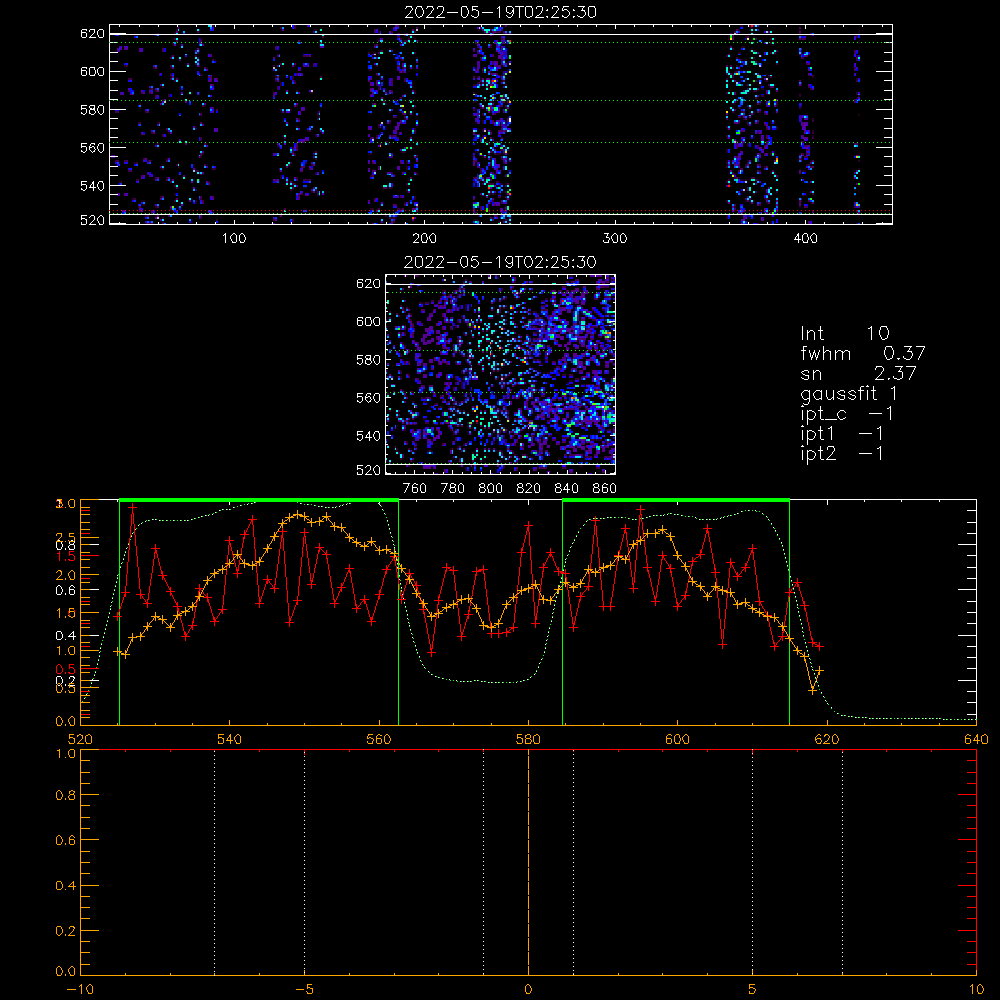The image size is (1000, 1000).
Task: Click the '-10' tick label on bottom axis
Action: coord(80,989)
